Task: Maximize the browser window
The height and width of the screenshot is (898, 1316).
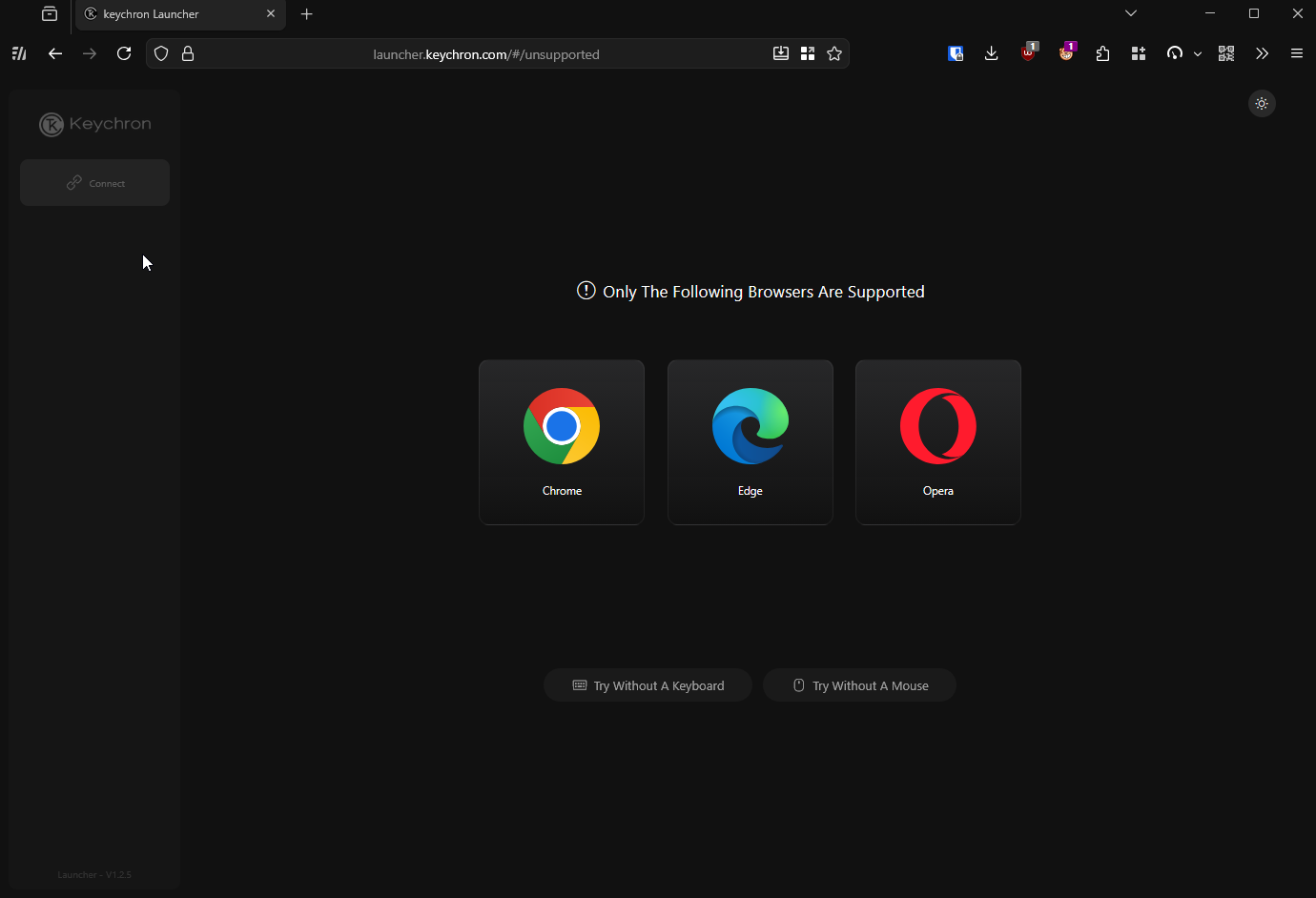Action: click(x=1254, y=13)
